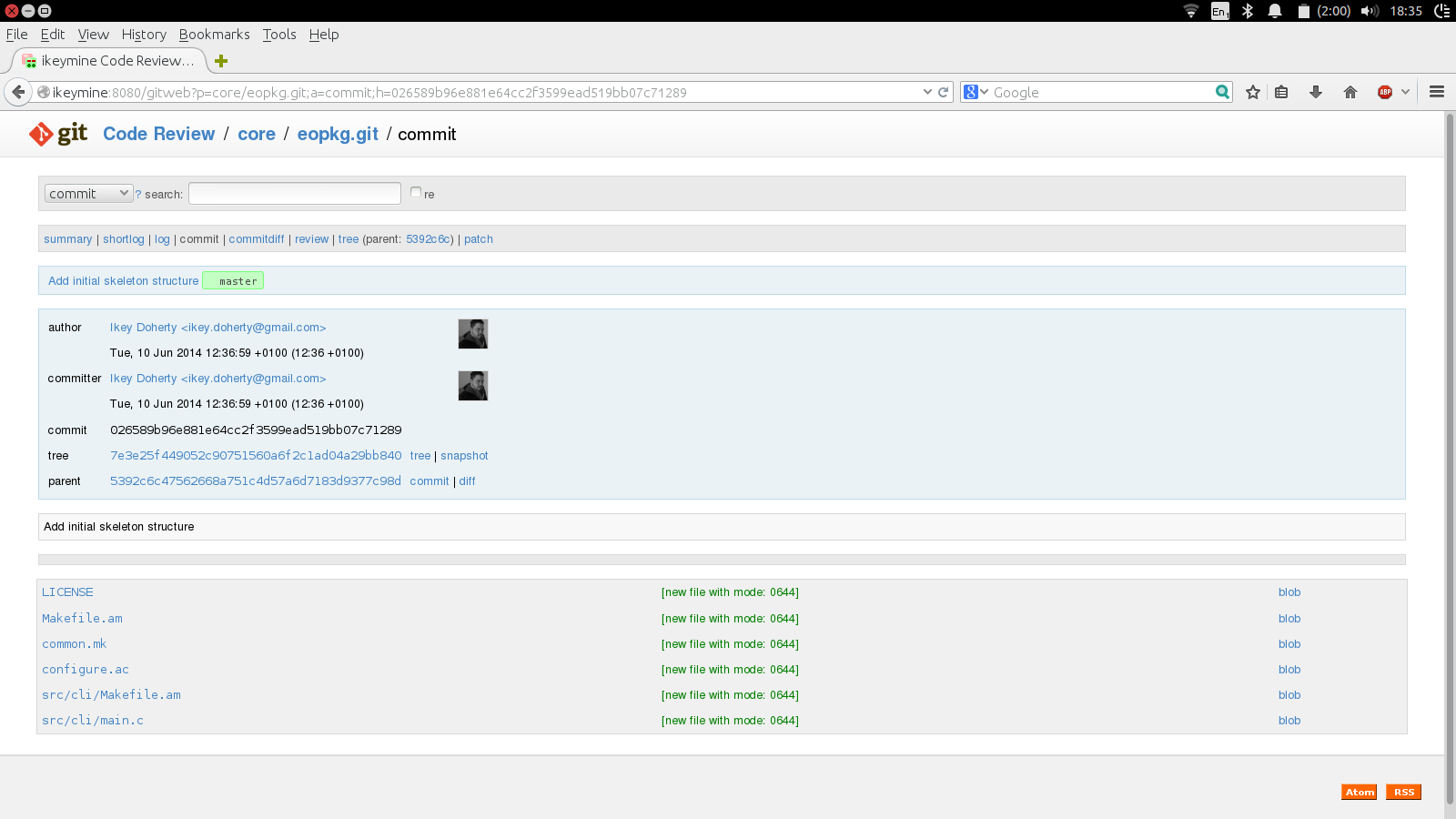Open the Bookmarks menu
Image resolution: width=1456 pixels, height=819 pixels.
pos(214,35)
